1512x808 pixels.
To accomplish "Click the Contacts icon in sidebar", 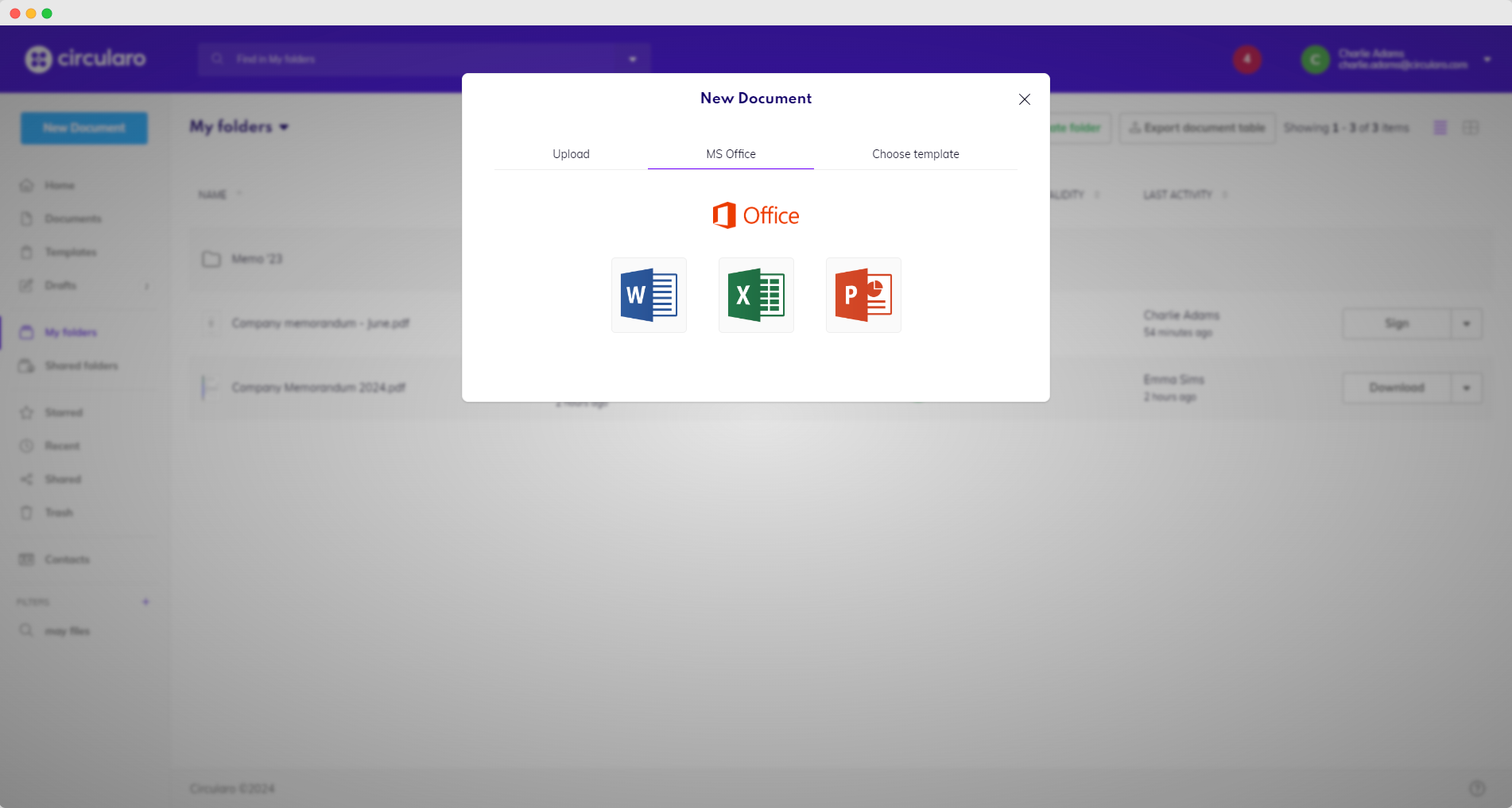I will click(26, 559).
